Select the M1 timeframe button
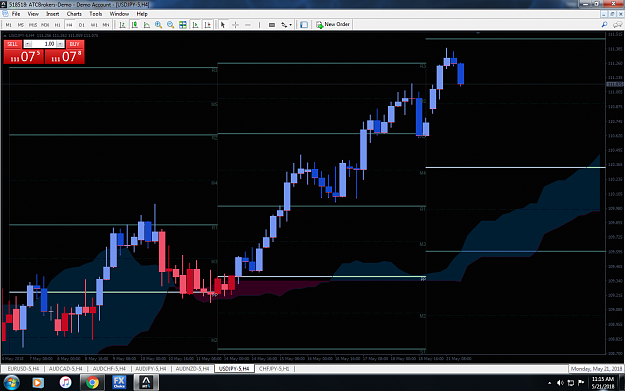This screenshot has height=391, width=625. [8, 25]
